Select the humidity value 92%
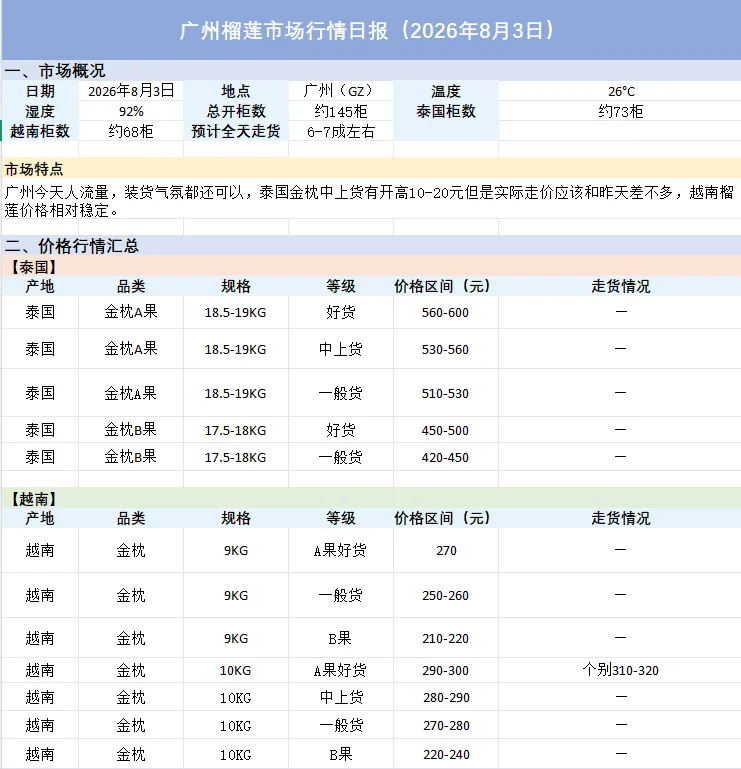 (131, 111)
